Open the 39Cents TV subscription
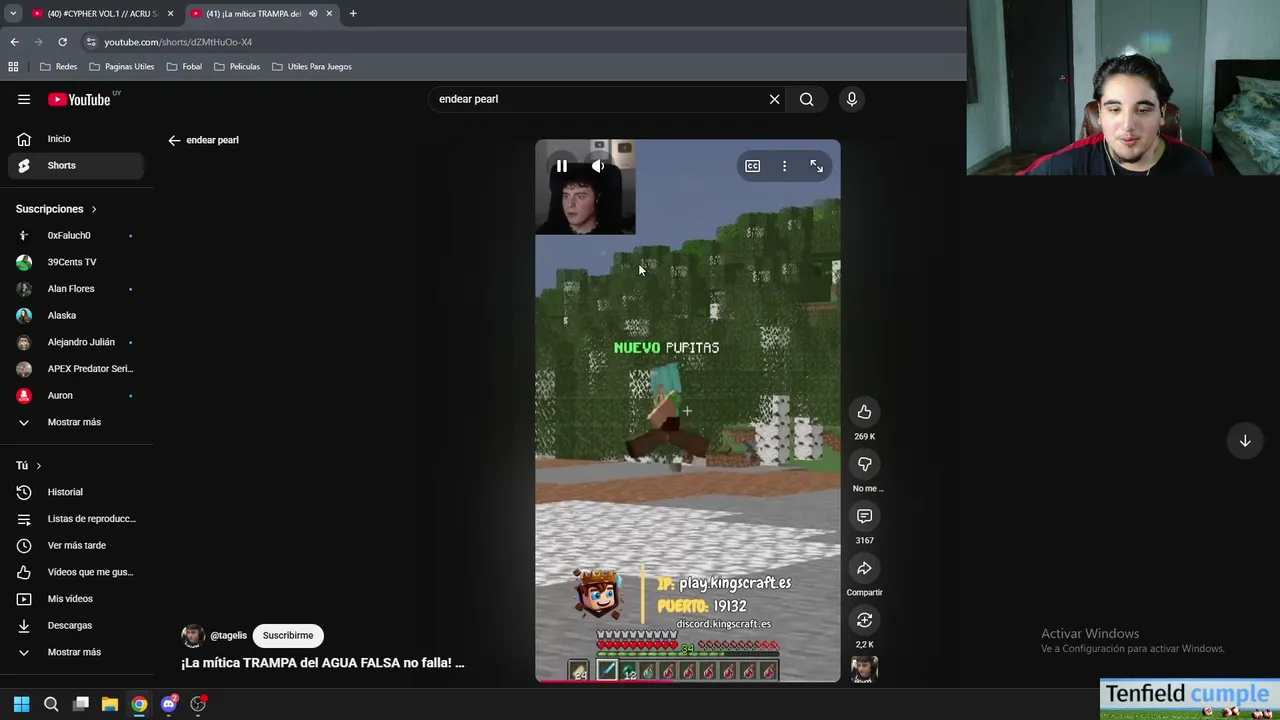 77,262
